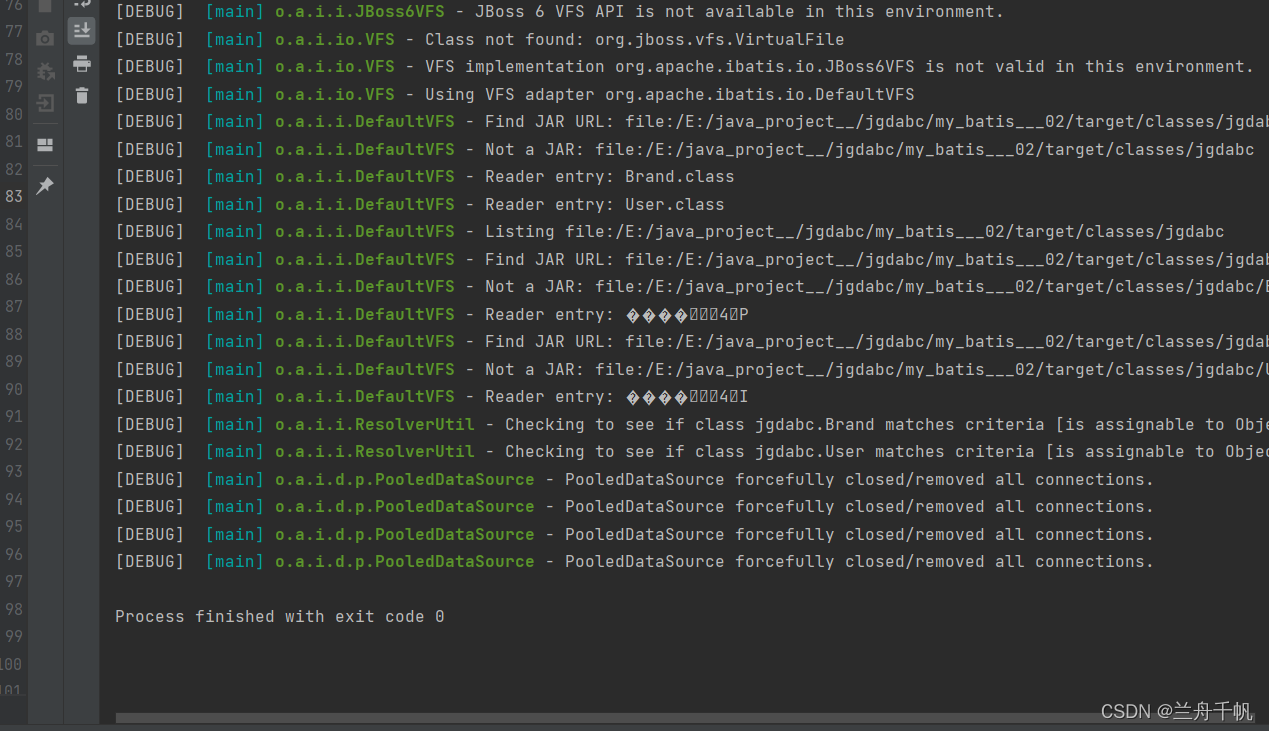This screenshot has width=1269, height=731.
Task: Click the last 'PooledDataSource forcefully closed' line
Action: [634, 562]
